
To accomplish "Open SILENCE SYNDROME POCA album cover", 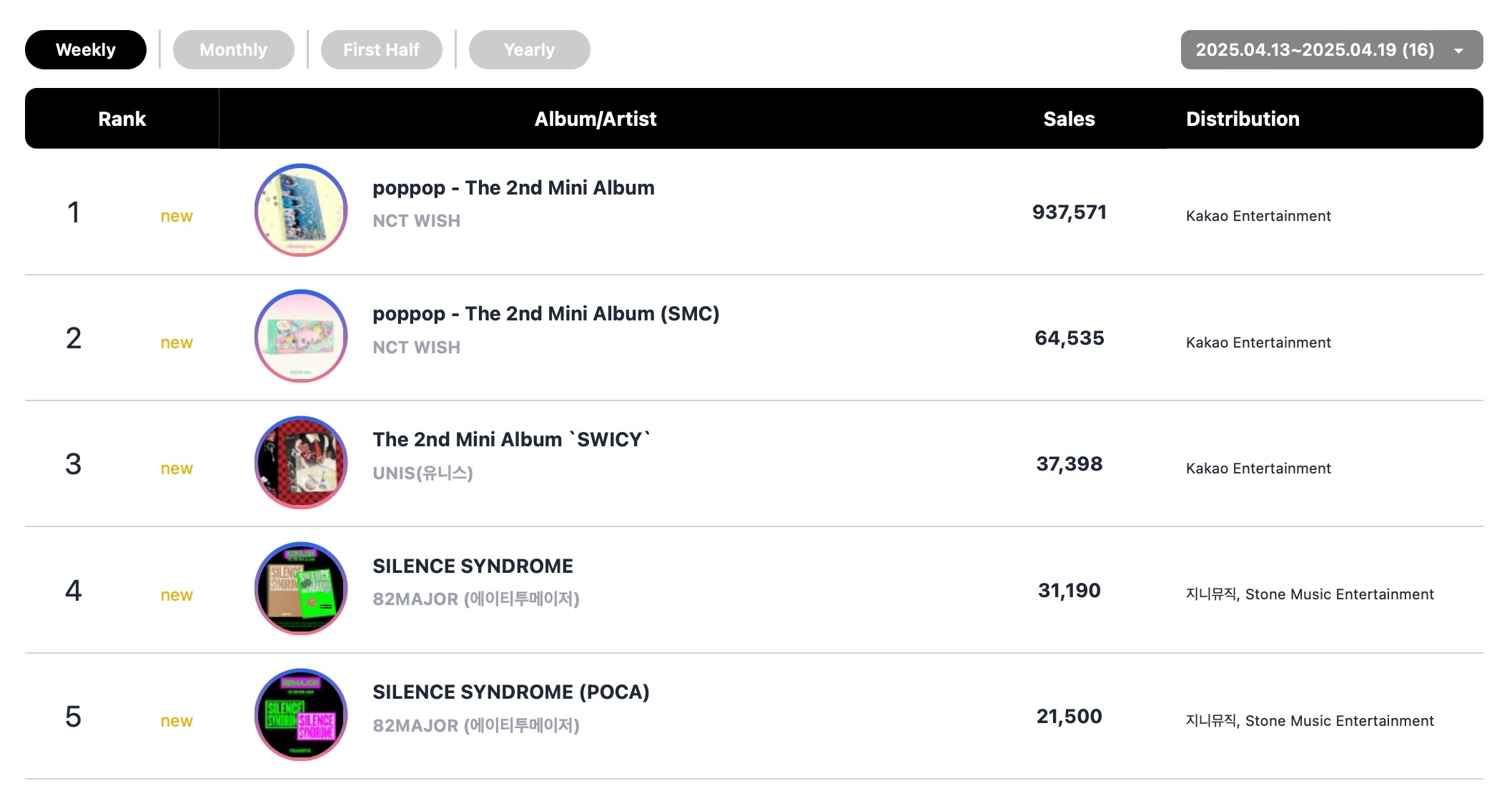I will point(301,715).
